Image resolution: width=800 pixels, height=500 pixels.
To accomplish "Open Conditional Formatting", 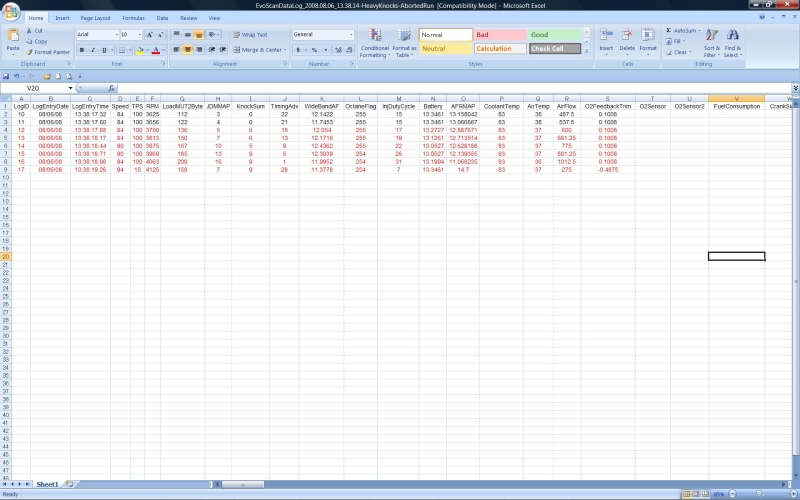I will coord(374,43).
